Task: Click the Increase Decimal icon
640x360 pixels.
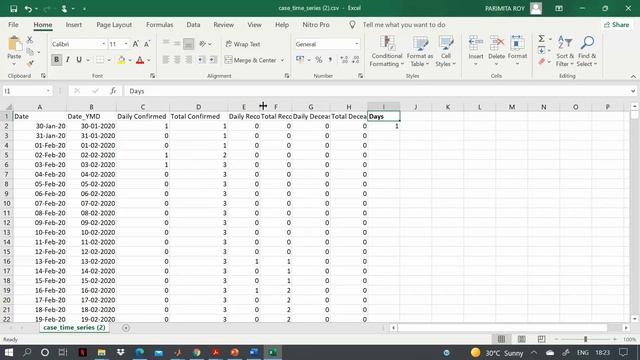Action: pos(344,60)
